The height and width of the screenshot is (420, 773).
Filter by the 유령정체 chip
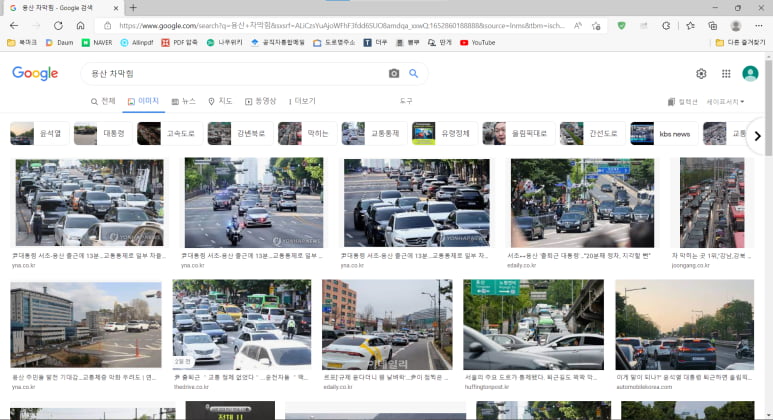tap(445, 134)
